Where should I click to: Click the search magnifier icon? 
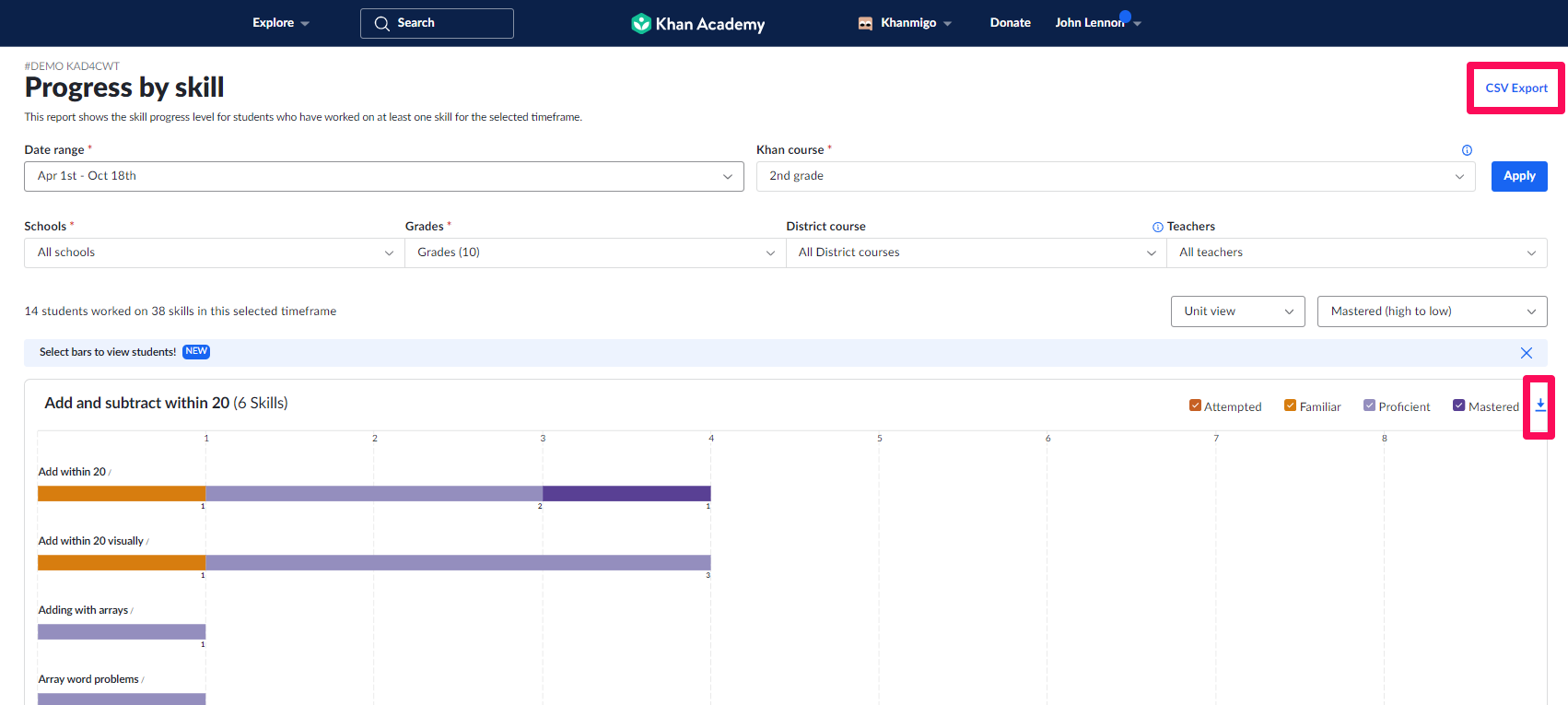pos(381,23)
